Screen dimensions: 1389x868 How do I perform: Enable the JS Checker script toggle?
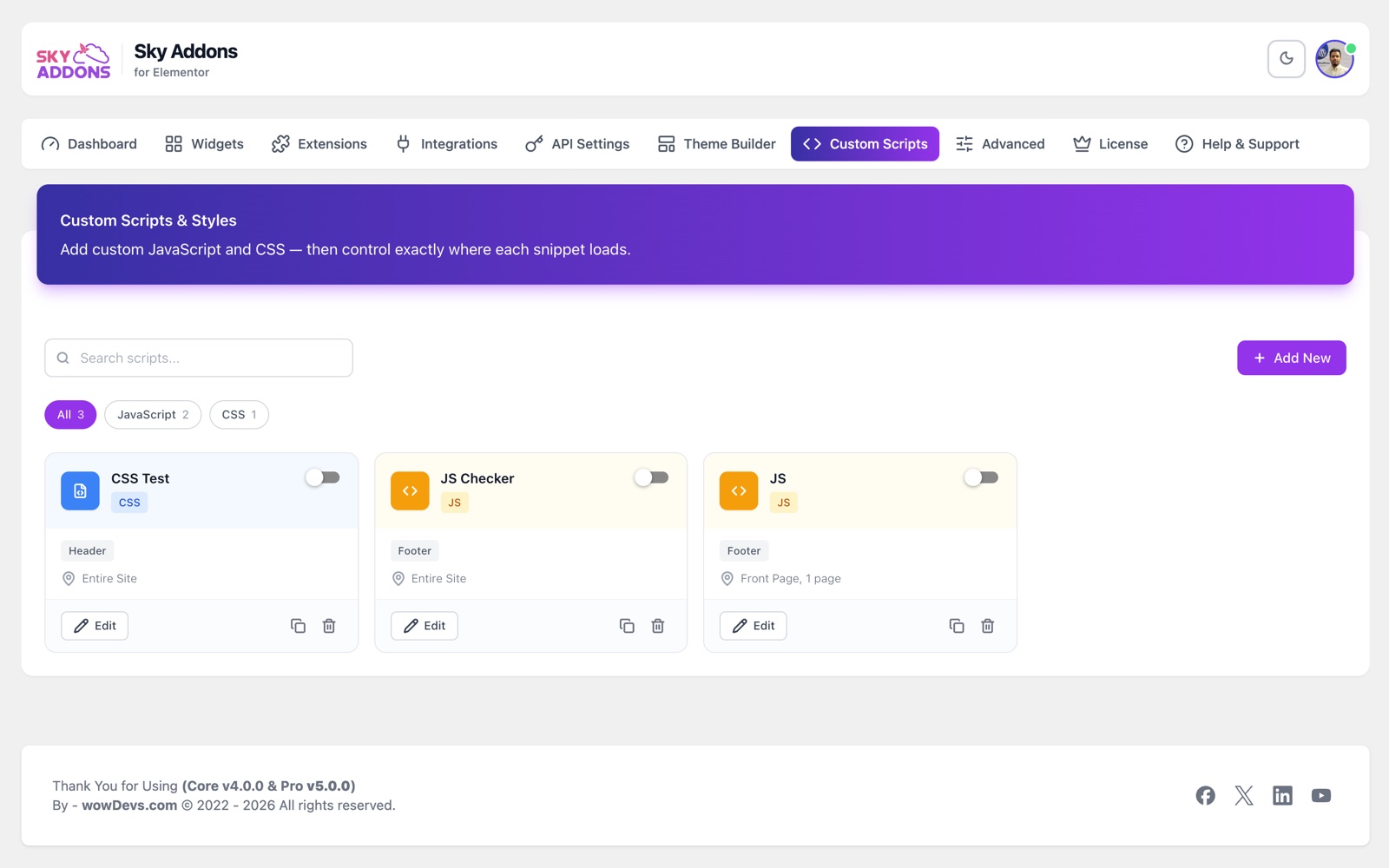tap(651, 477)
